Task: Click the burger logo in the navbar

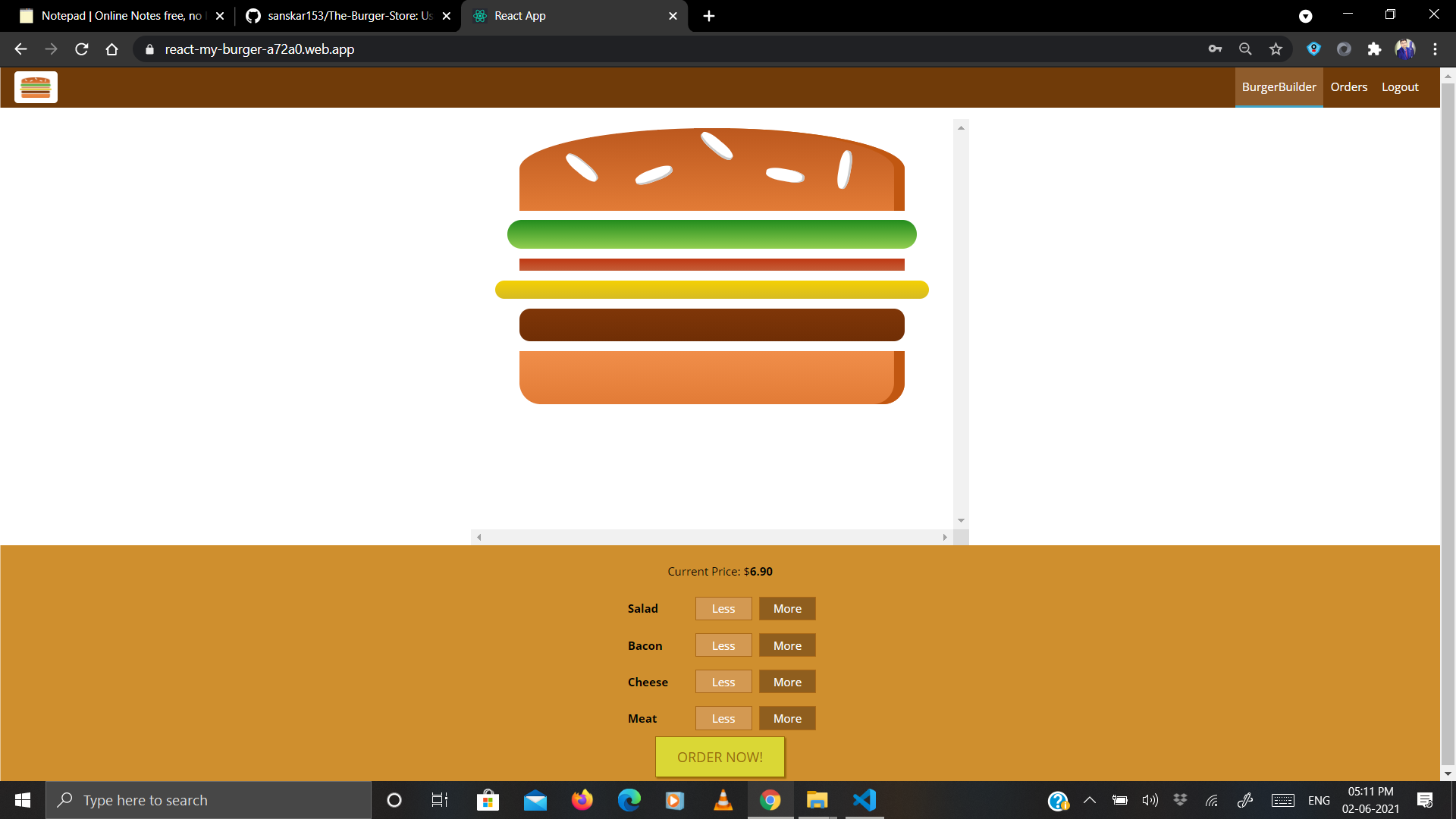Action: pyautogui.click(x=36, y=86)
